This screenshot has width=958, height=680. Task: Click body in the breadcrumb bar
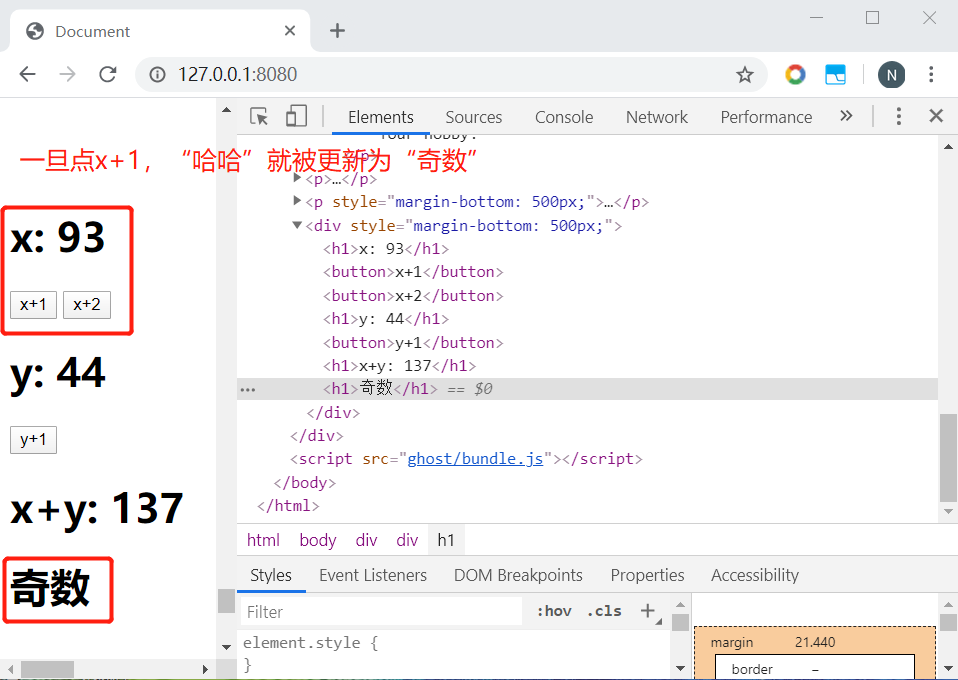[x=318, y=540]
